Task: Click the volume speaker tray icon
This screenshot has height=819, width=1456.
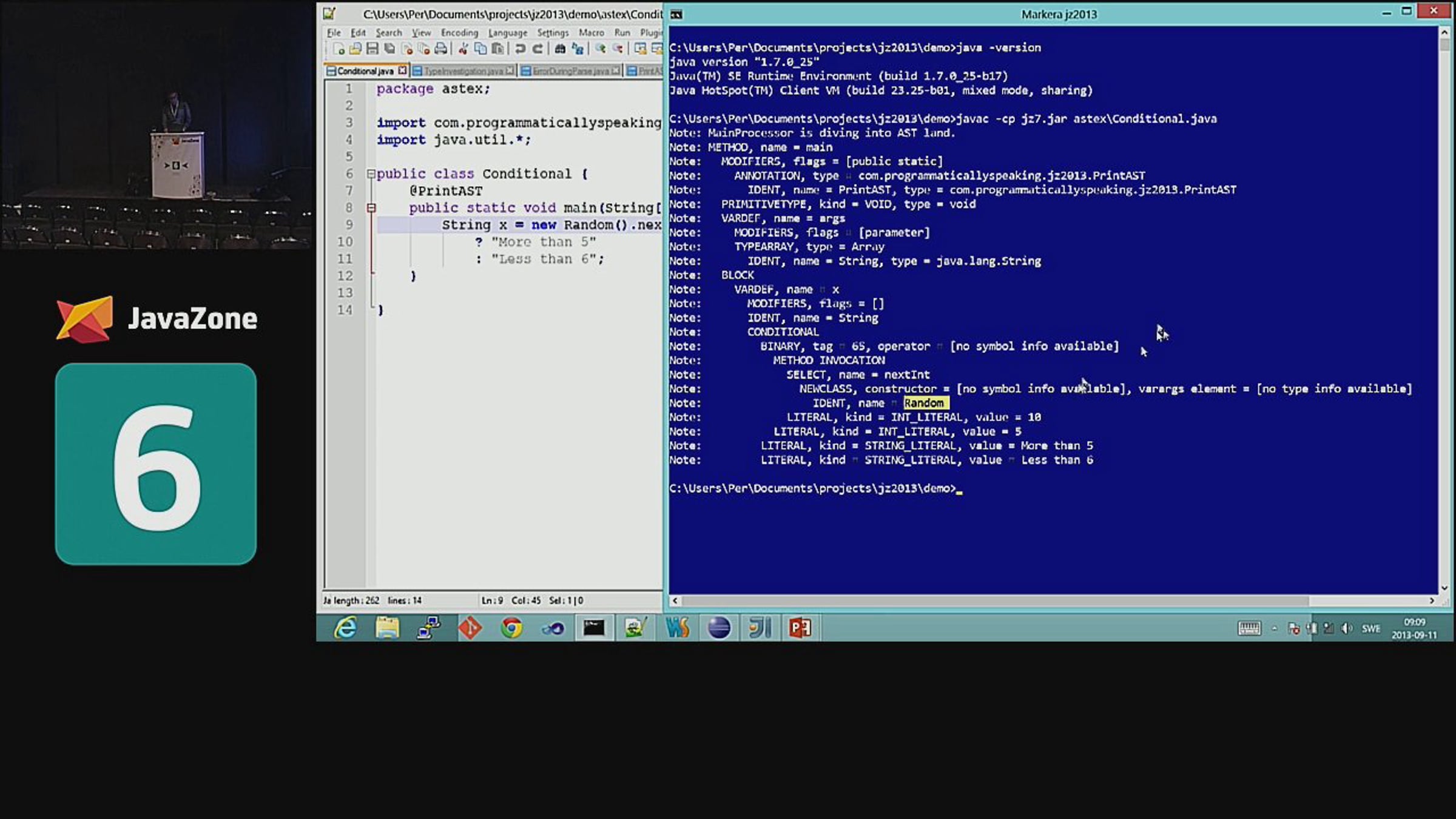Action: (1346, 629)
